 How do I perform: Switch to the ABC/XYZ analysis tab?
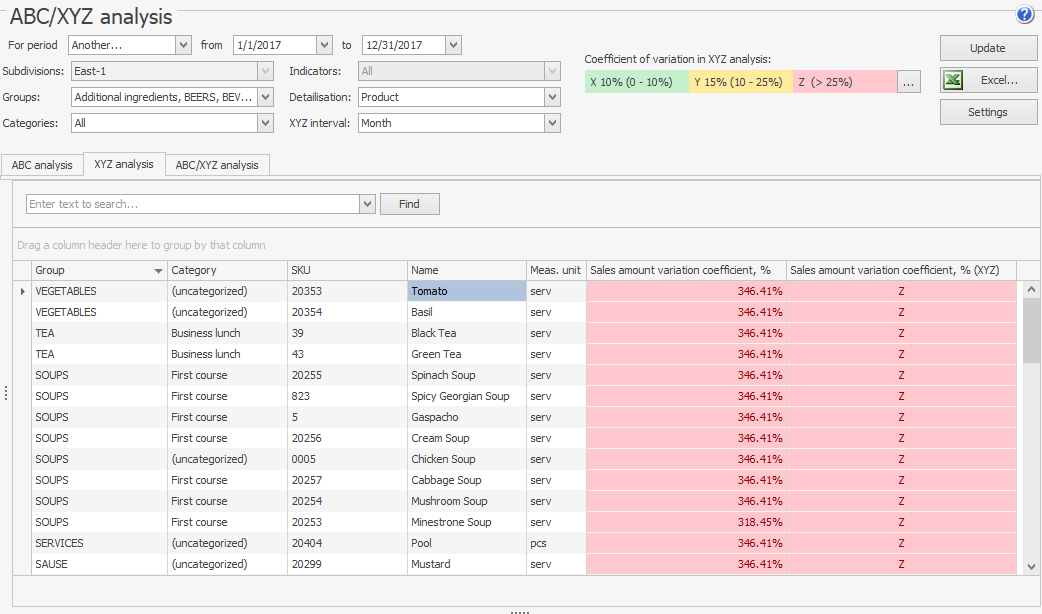[x=217, y=165]
